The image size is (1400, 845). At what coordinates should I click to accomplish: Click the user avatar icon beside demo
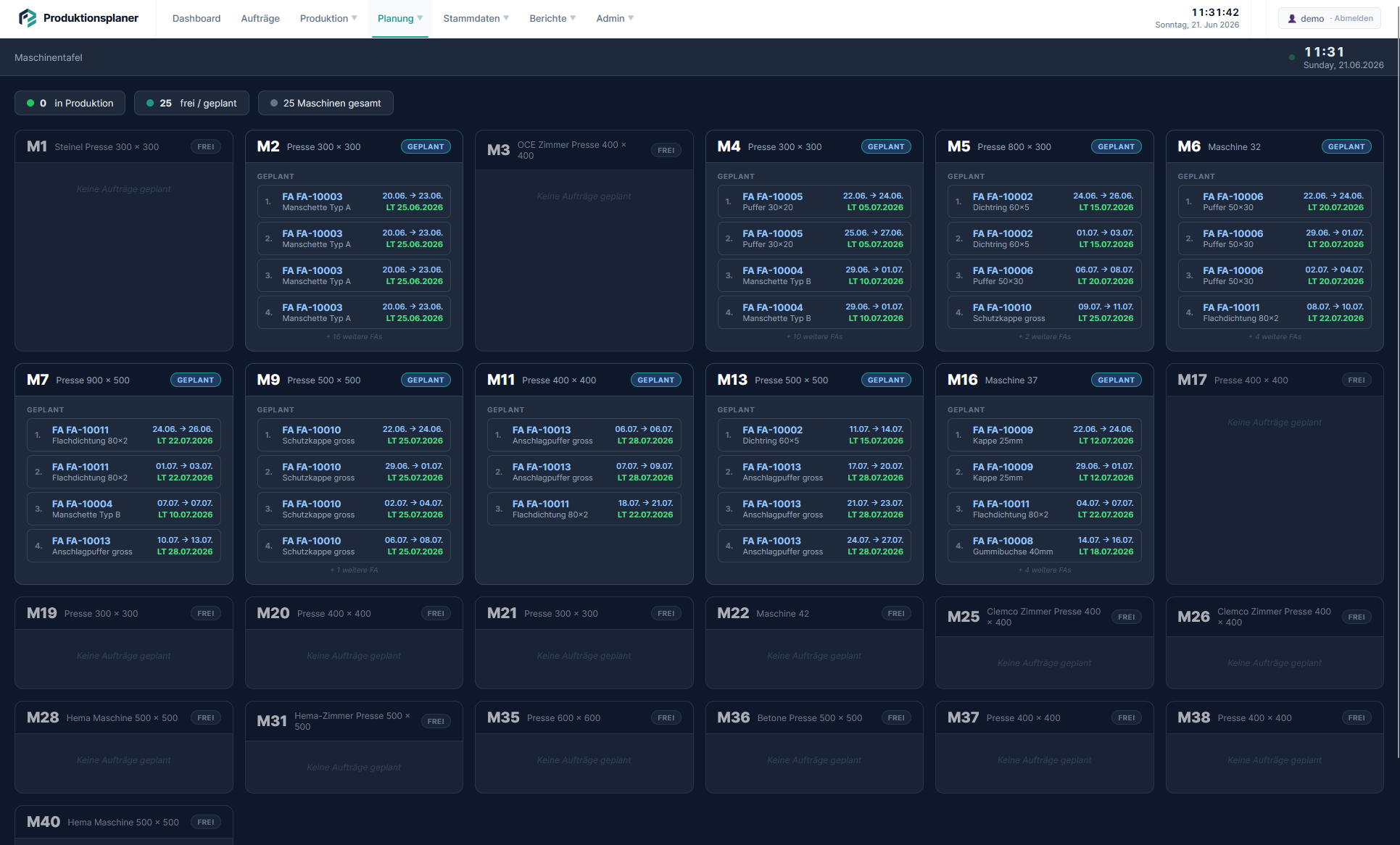coord(1292,19)
